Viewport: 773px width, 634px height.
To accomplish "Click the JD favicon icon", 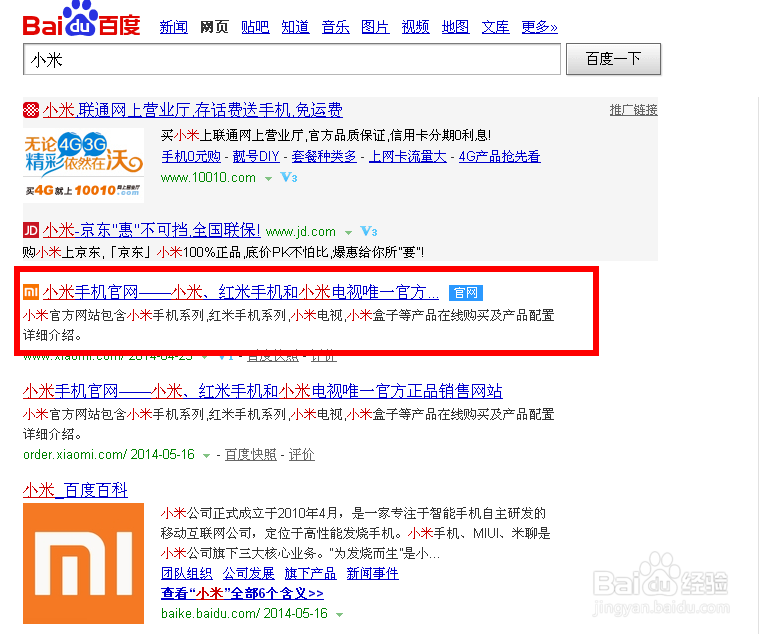I will pyautogui.click(x=31, y=230).
